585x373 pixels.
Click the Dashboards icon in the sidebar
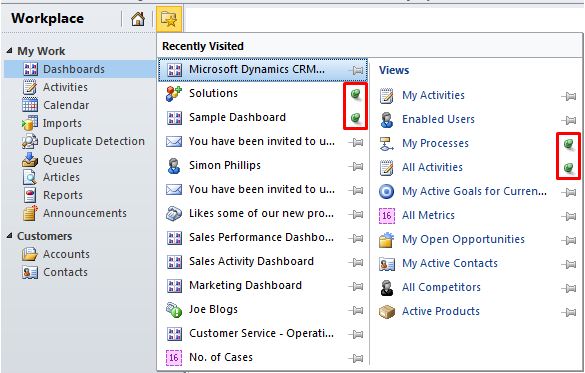30,69
